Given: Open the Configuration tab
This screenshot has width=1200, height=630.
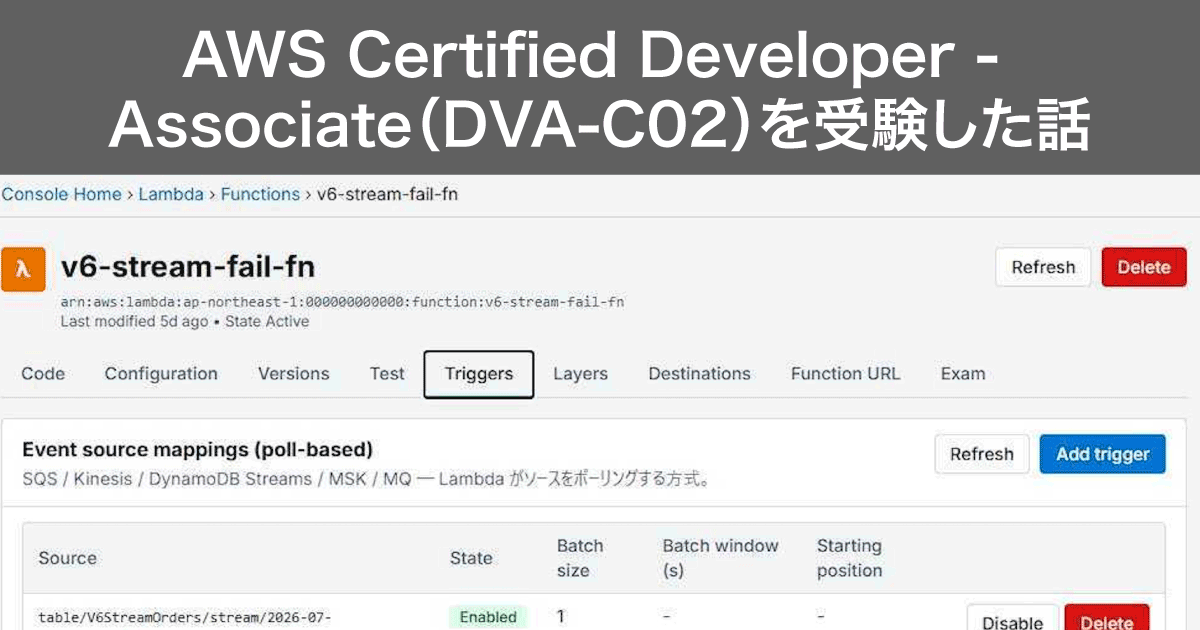Looking at the screenshot, I should [x=161, y=374].
